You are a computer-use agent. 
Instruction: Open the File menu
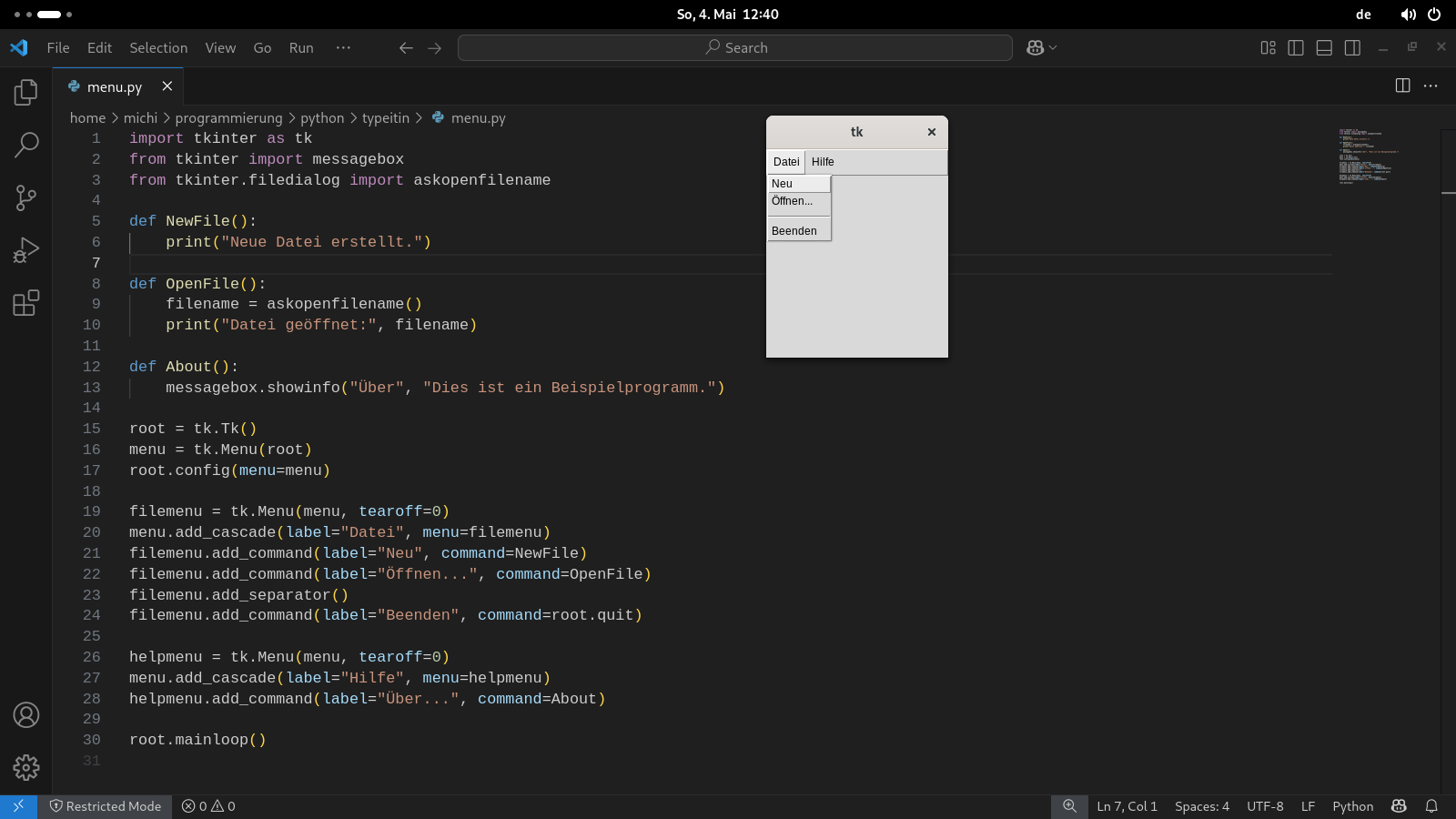coord(58,48)
